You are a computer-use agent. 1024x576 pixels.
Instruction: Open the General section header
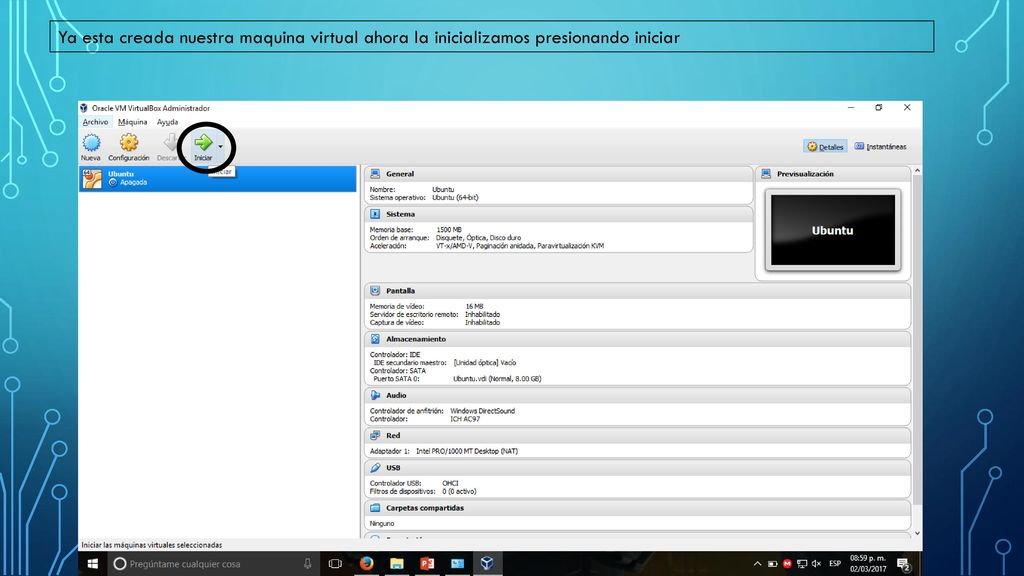558,174
